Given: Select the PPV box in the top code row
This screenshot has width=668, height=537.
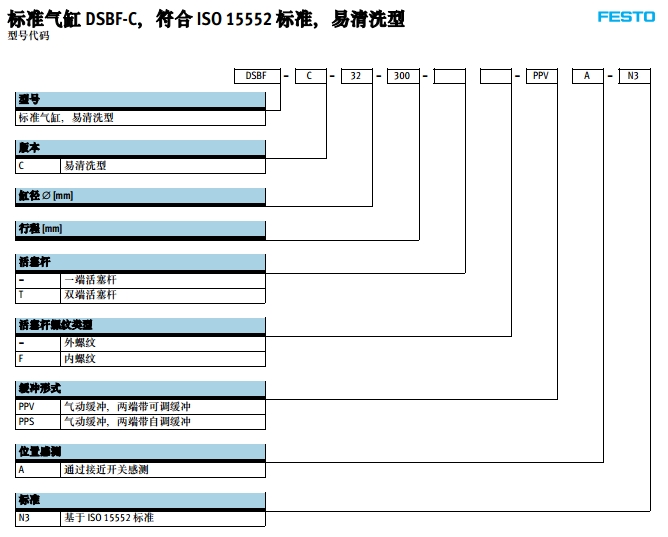Looking at the screenshot, I should click(x=542, y=76).
